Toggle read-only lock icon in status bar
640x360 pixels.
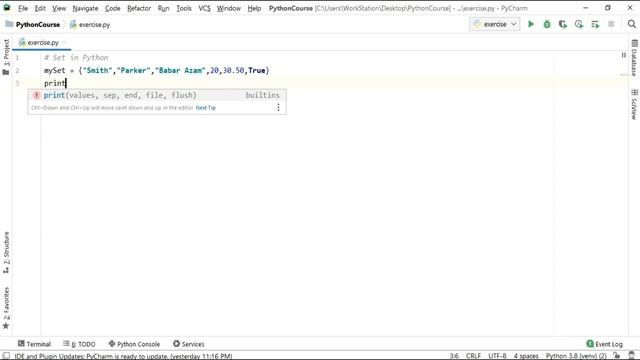pos(617,356)
